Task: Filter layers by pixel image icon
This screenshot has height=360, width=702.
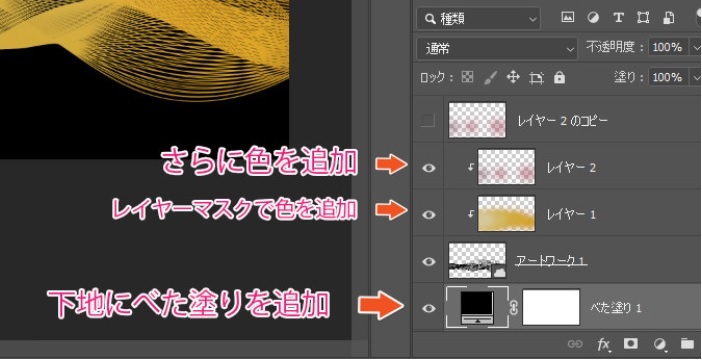Action: click(x=568, y=17)
